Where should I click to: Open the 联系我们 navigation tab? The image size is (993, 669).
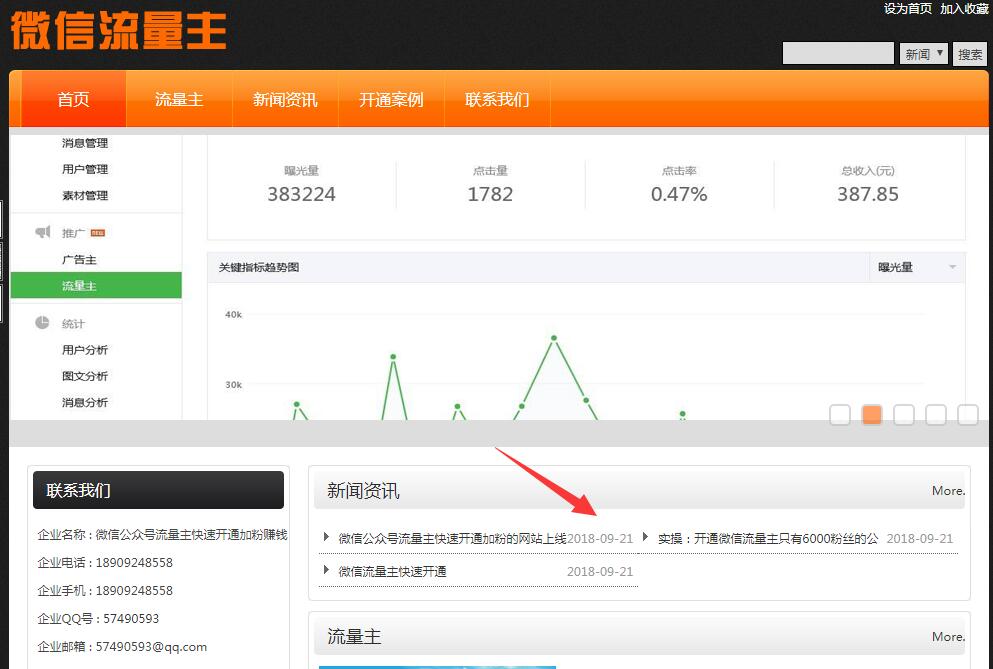(497, 99)
